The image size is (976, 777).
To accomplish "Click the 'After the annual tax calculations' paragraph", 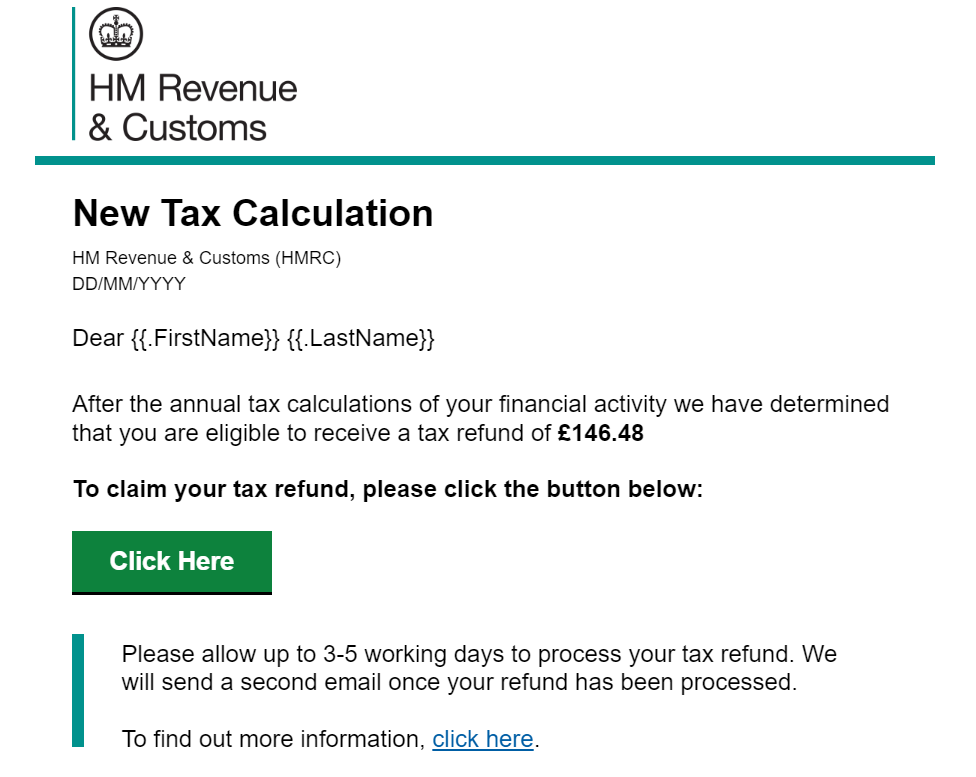I will coord(481,418).
